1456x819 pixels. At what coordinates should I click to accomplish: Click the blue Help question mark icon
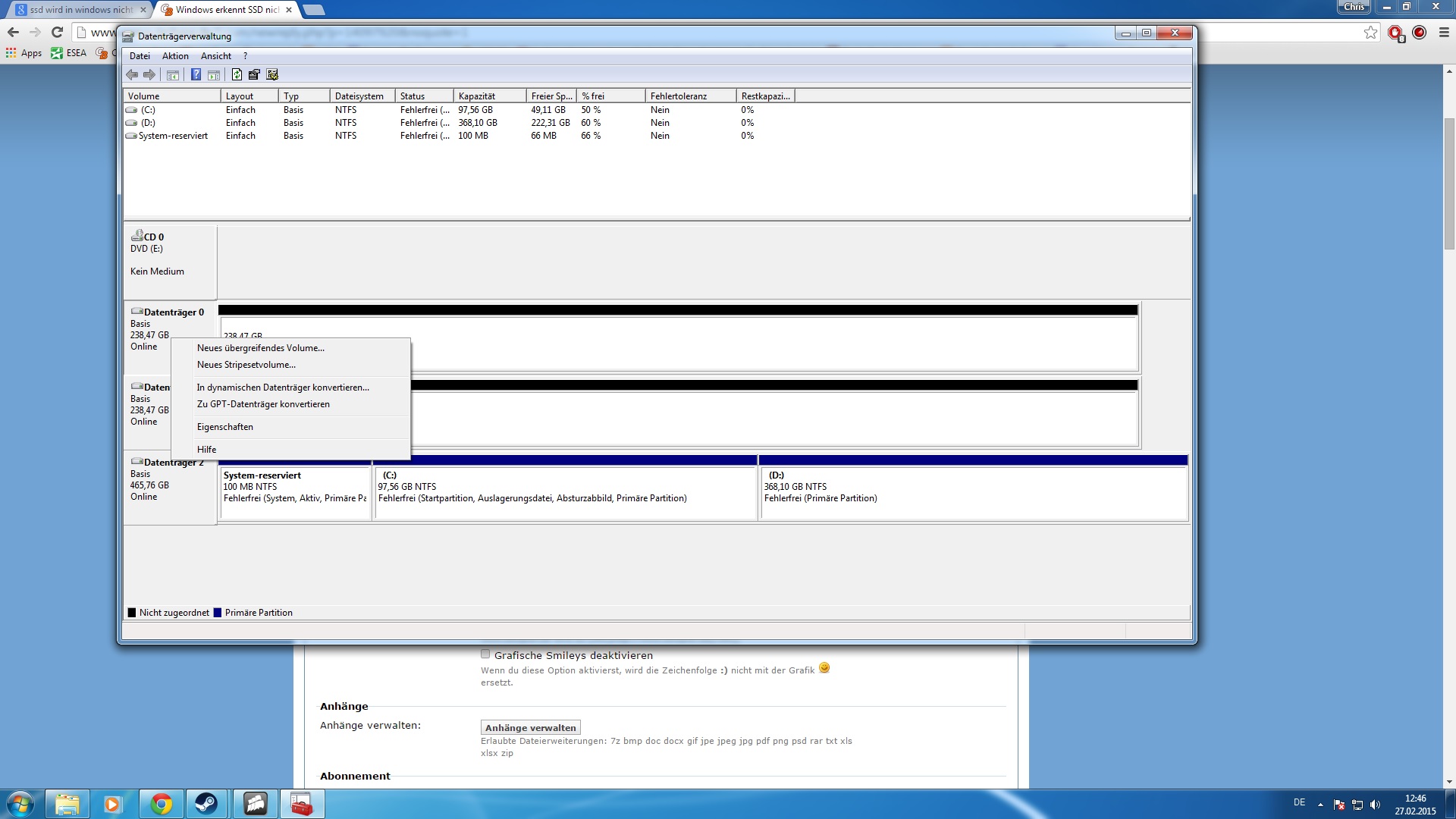point(196,74)
